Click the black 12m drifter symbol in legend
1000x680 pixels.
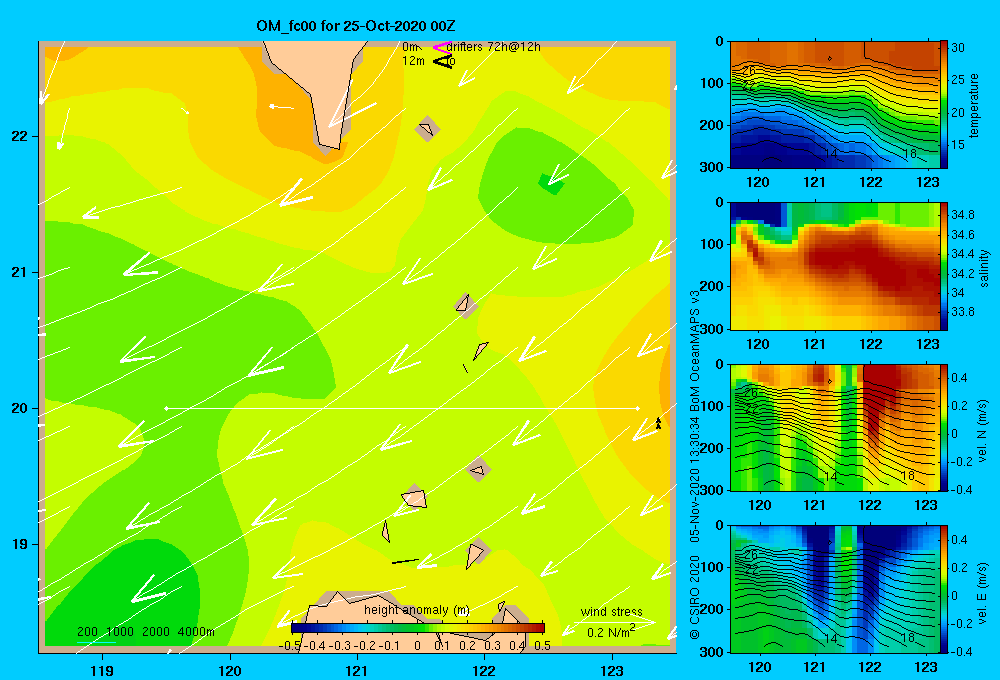pyautogui.click(x=443, y=61)
